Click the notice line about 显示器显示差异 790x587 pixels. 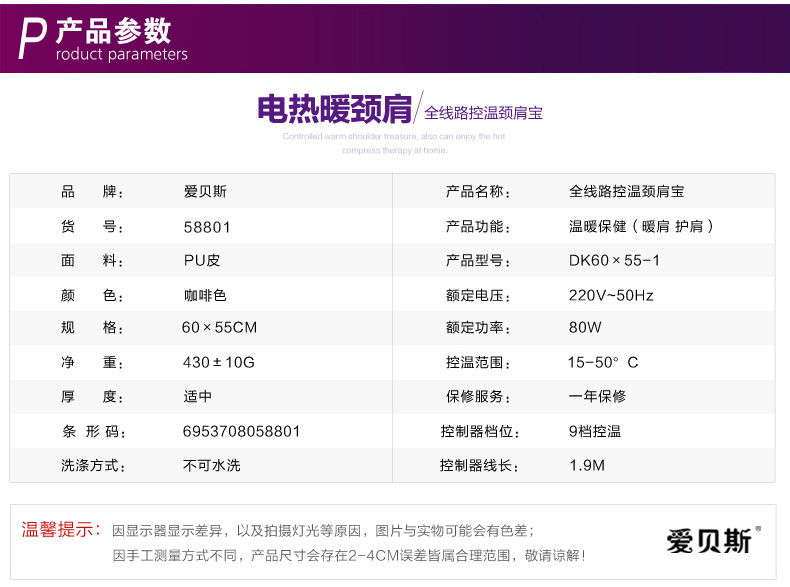click(x=322, y=531)
